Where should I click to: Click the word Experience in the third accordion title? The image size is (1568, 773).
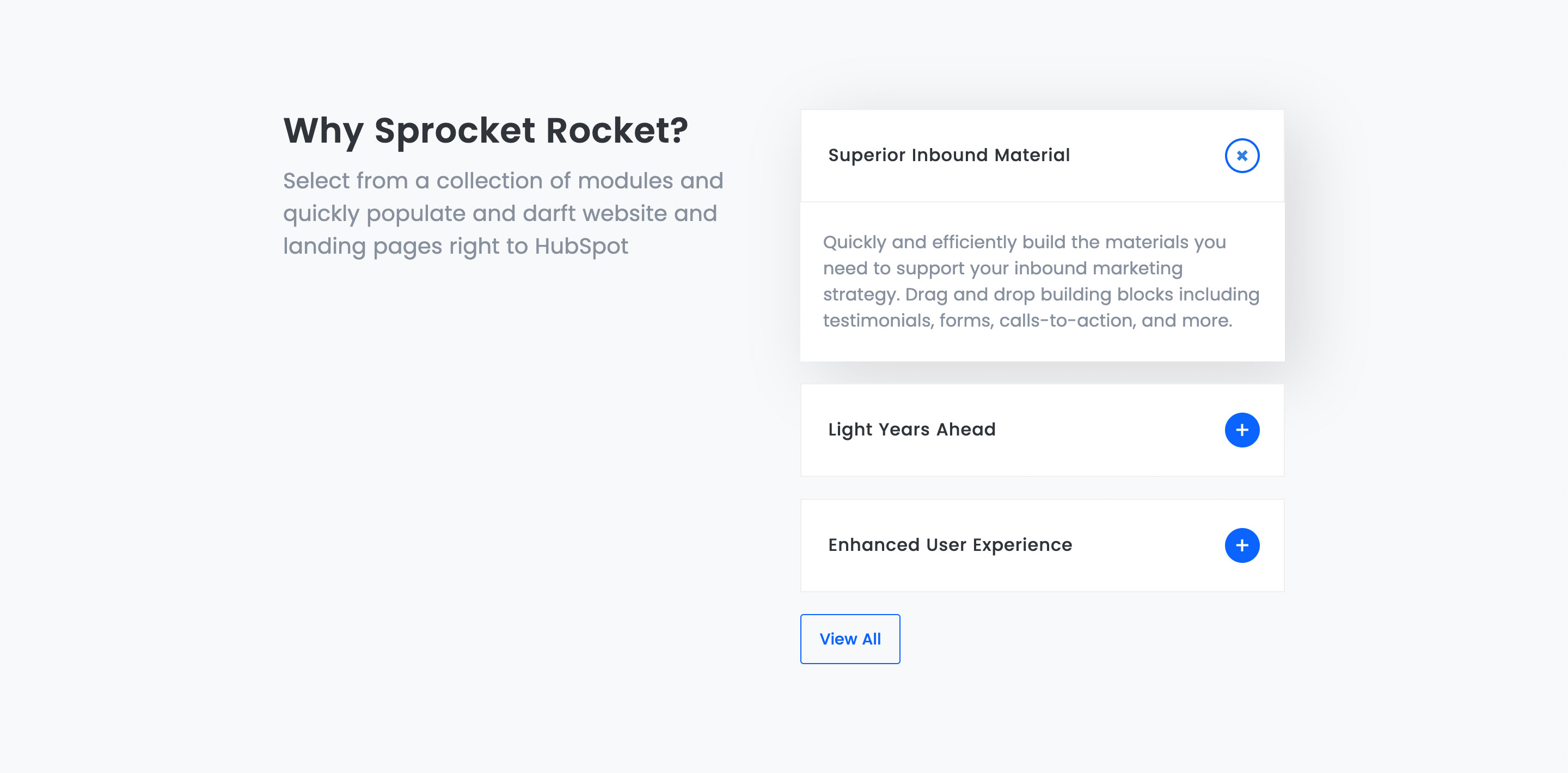(x=1022, y=545)
